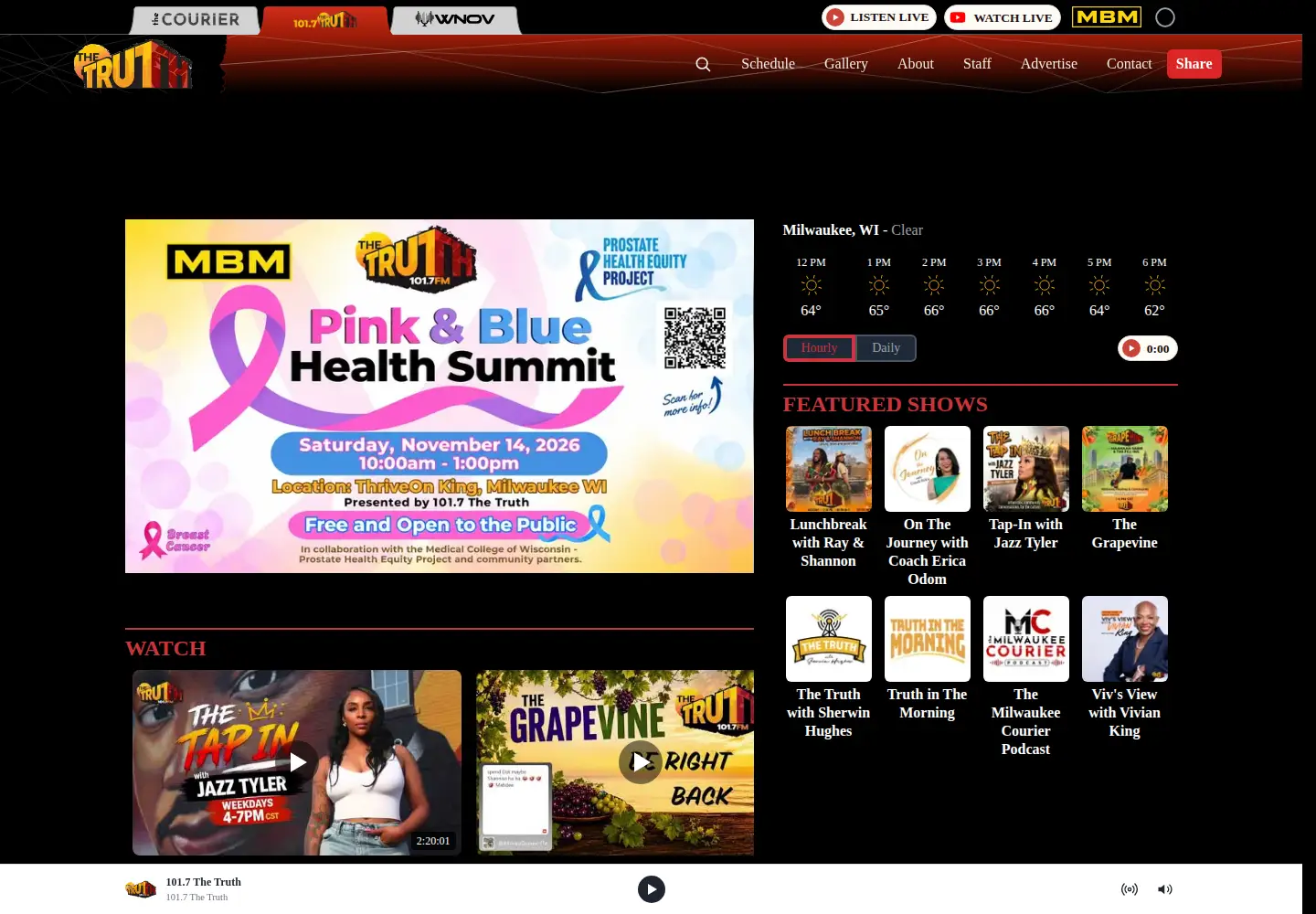Click the 3 PM sun weather icon
This screenshot has height=914, width=1316.
point(989,285)
